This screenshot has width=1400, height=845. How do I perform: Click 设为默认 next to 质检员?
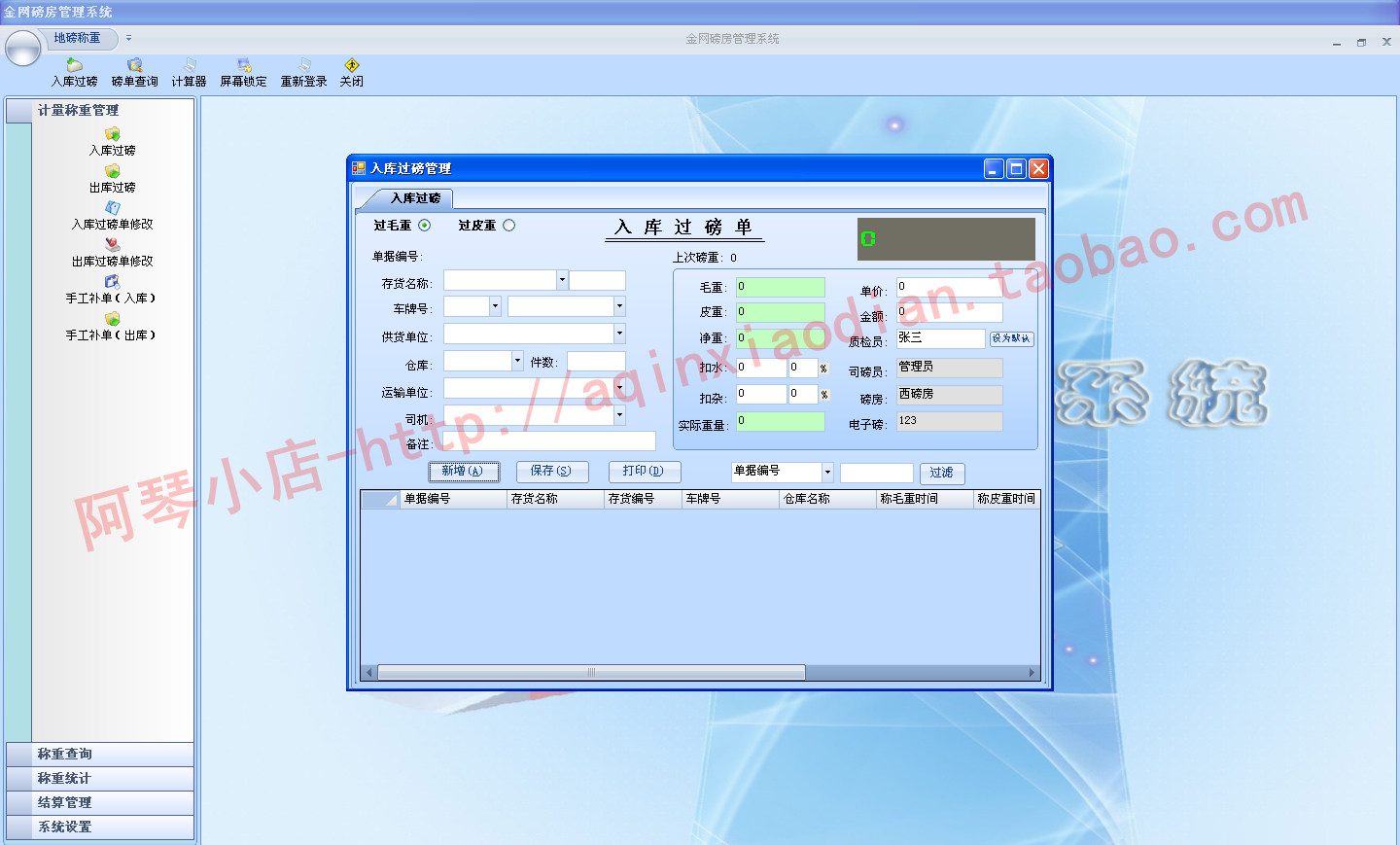1011,338
